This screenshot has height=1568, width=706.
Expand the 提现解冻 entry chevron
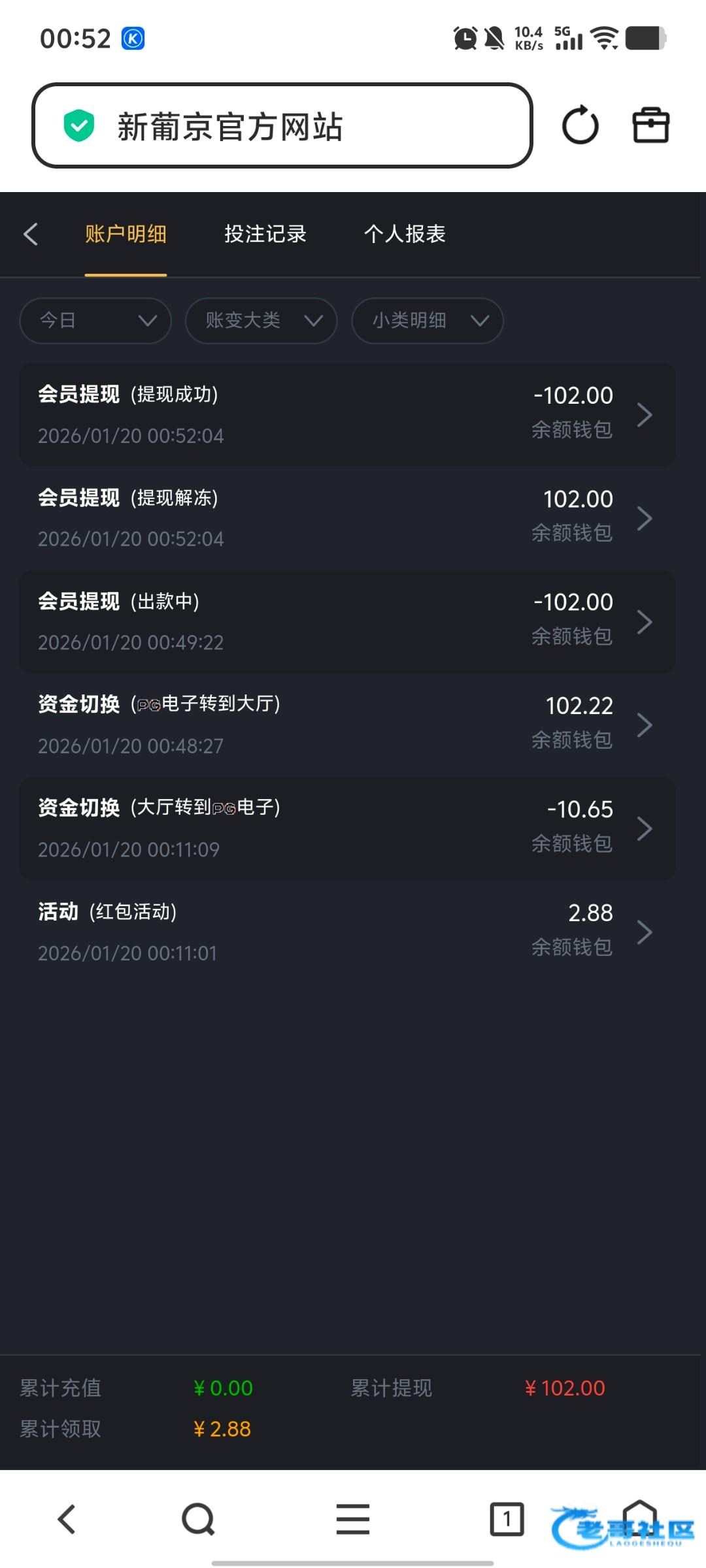[x=645, y=518]
